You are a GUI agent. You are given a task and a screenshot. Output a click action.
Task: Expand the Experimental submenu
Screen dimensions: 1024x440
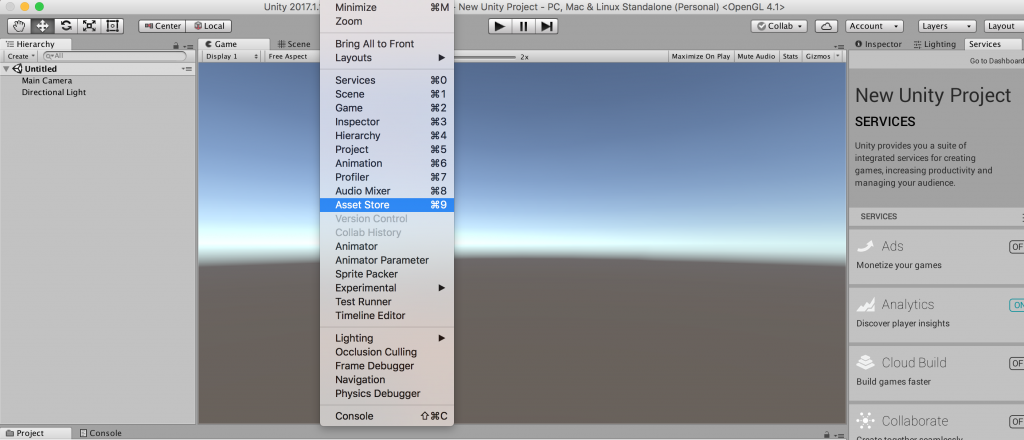387,288
